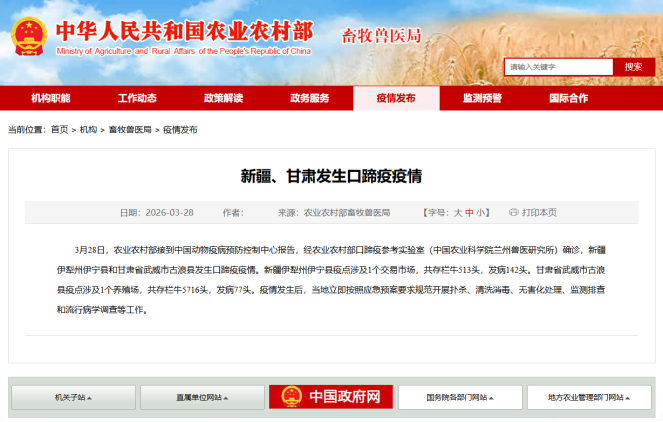Screen dimensions: 663x422
Task: Open the 机构职能 navigation tab
Action: pyautogui.click(x=51, y=98)
